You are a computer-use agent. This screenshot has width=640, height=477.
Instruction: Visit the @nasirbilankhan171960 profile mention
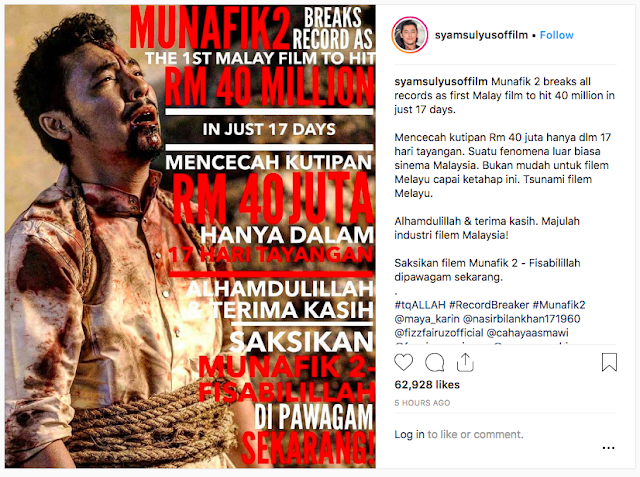[x=522, y=319]
